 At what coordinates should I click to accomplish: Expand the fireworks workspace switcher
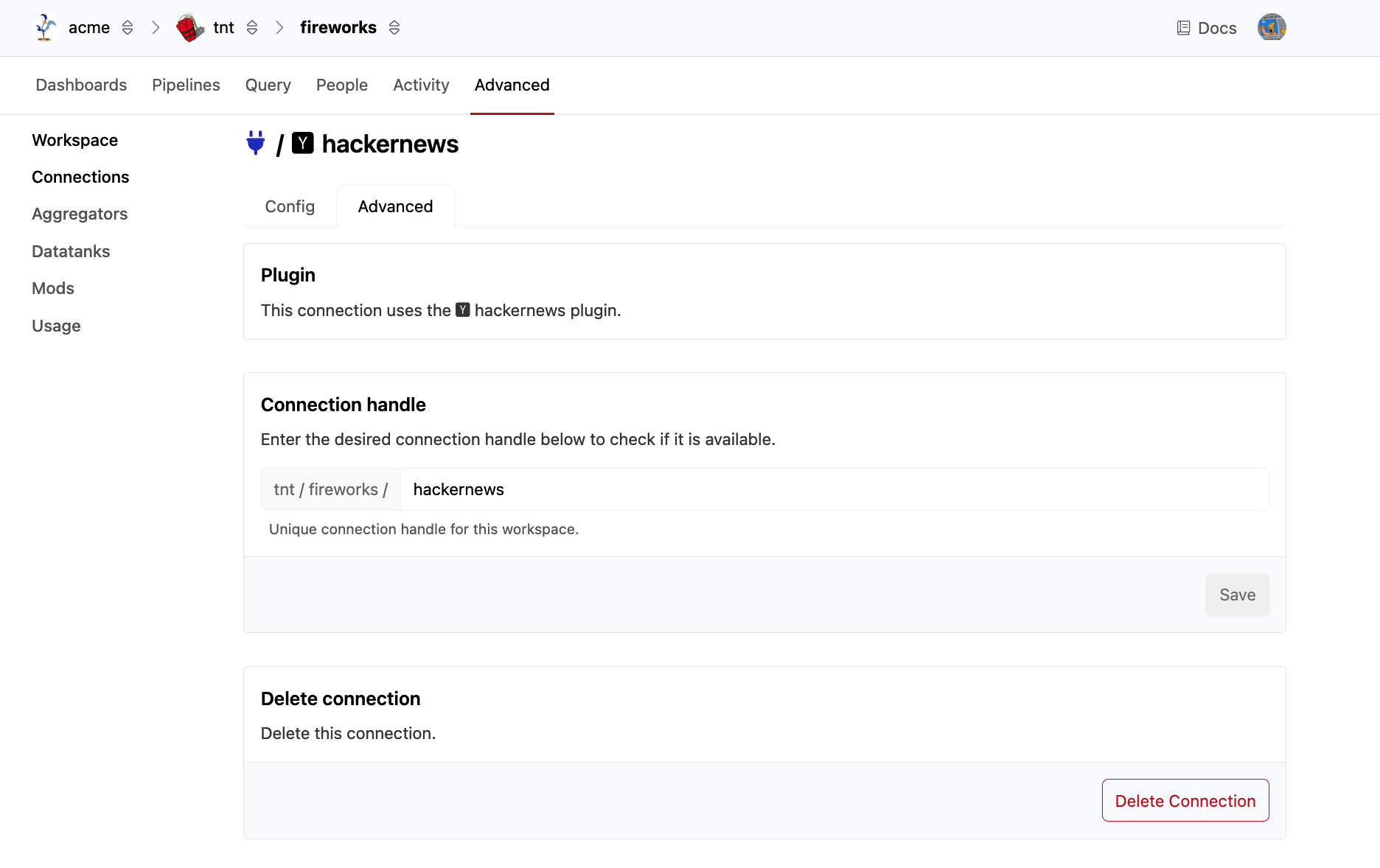(394, 28)
